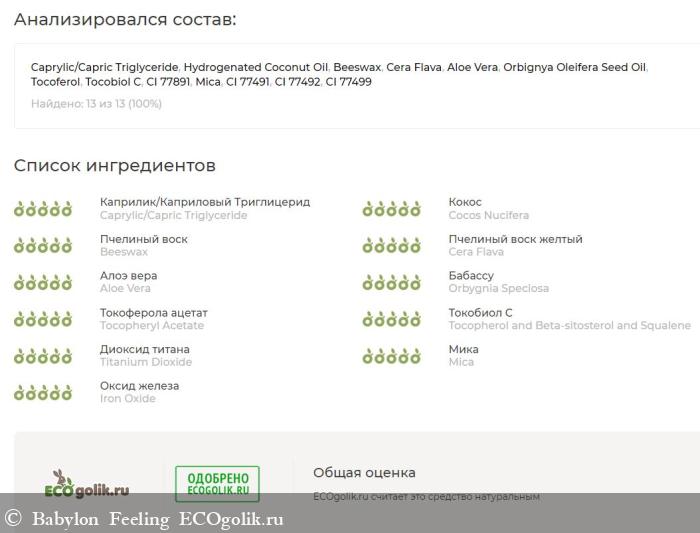This screenshot has height=533, width=700.
Task: Click the rating icons next to Оксид железа
Action: pyautogui.click(x=43, y=393)
